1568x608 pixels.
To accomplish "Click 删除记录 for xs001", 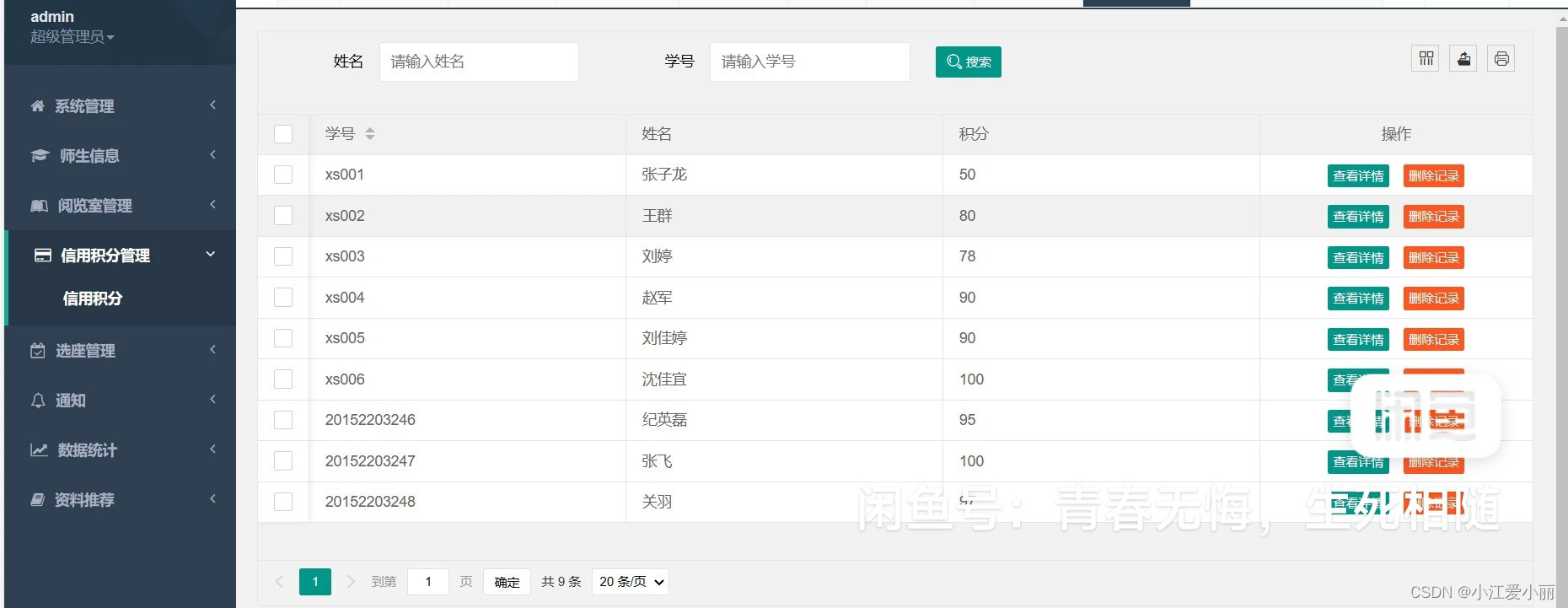I will pos(1434,176).
